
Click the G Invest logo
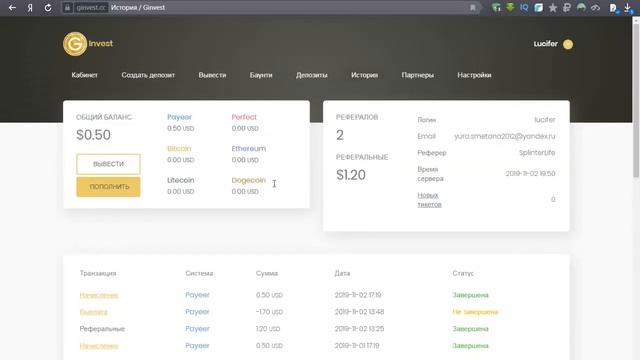click(x=88, y=44)
